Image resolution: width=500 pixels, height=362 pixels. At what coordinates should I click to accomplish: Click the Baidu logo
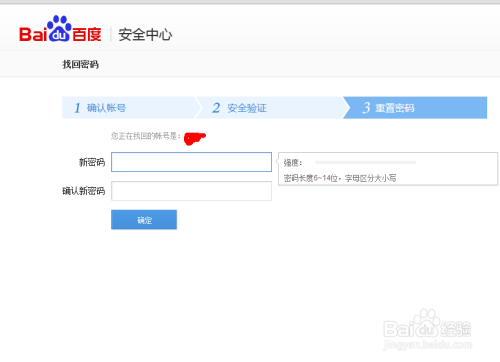(60, 29)
